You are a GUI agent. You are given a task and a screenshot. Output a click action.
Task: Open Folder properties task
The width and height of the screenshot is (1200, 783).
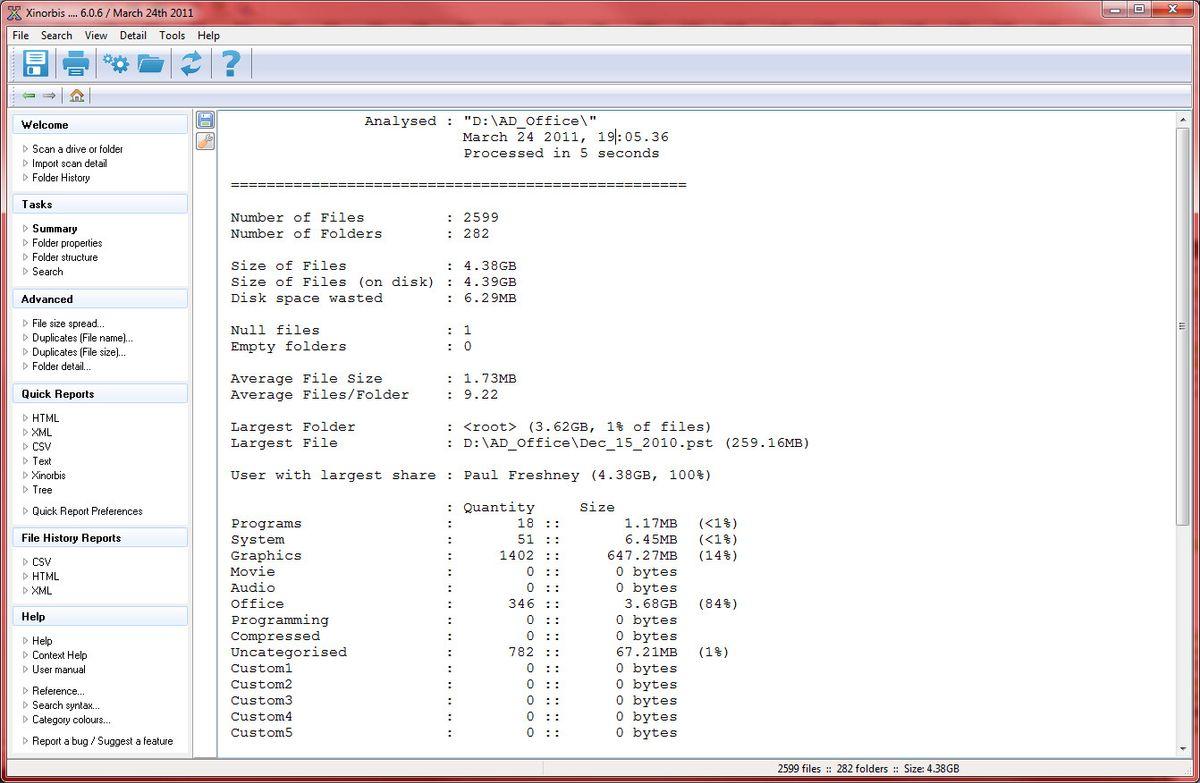67,243
